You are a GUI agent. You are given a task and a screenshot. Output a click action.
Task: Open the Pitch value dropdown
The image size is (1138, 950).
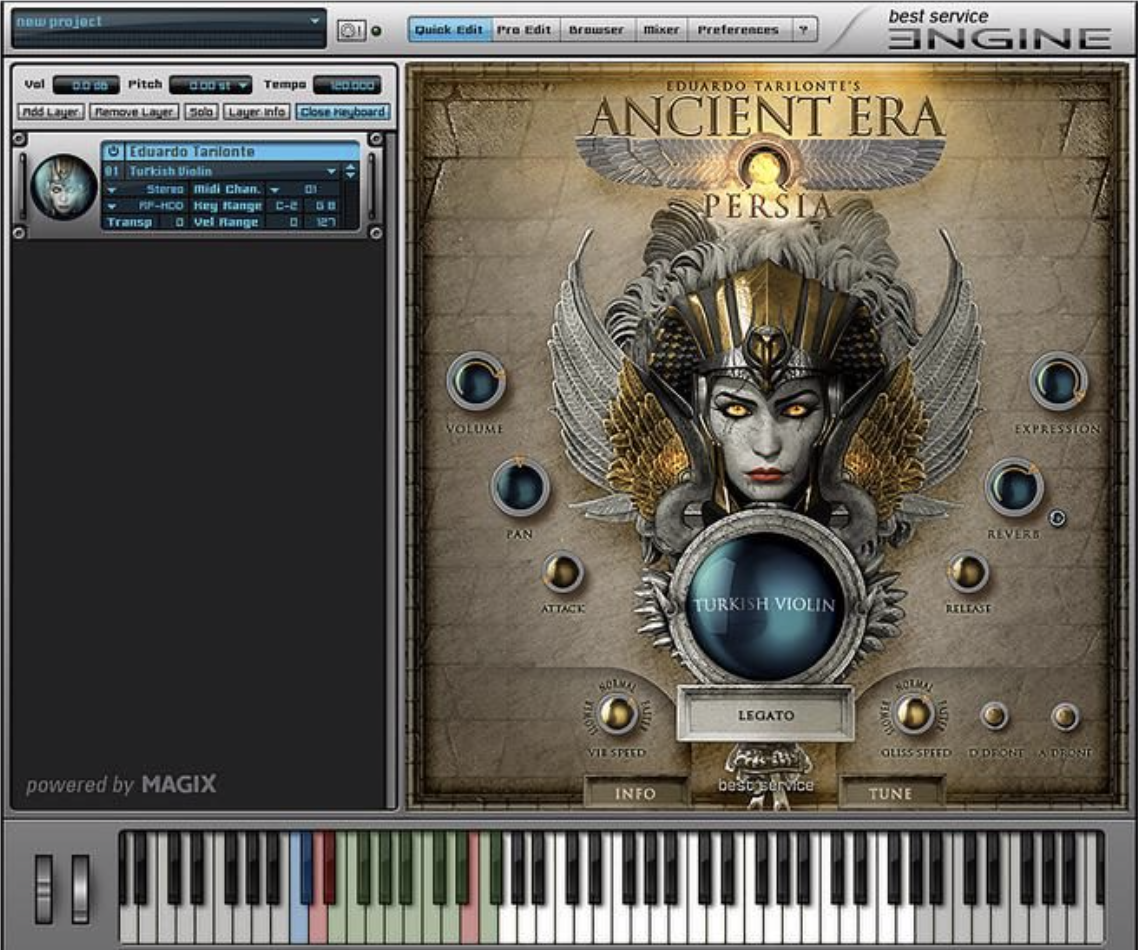pos(243,86)
